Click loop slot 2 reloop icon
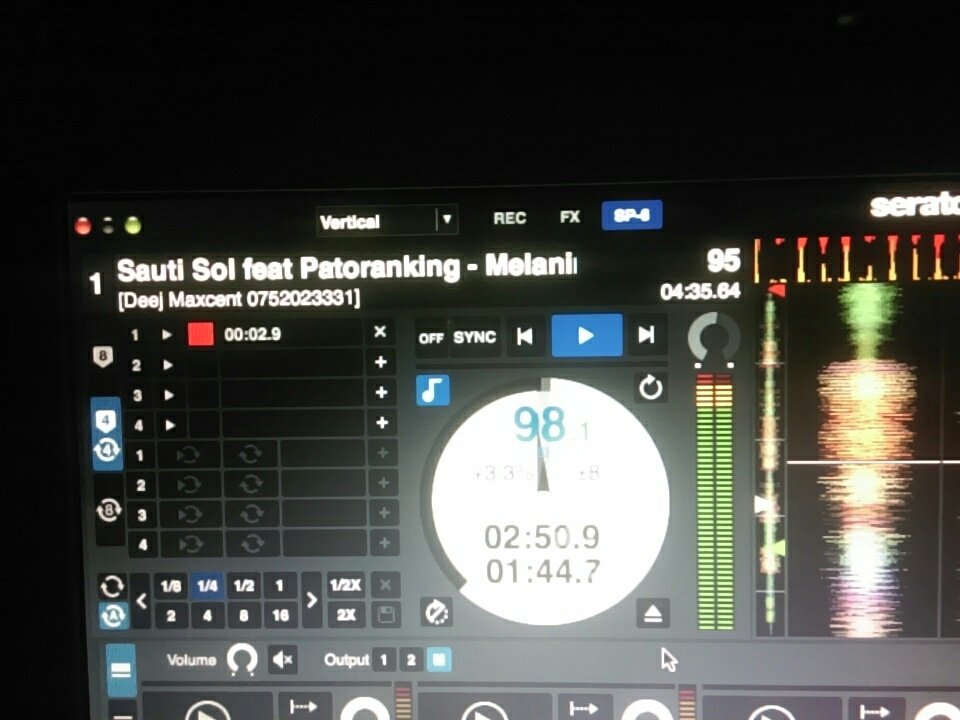The width and height of the screenshot is (960, 720). point(251,484)
